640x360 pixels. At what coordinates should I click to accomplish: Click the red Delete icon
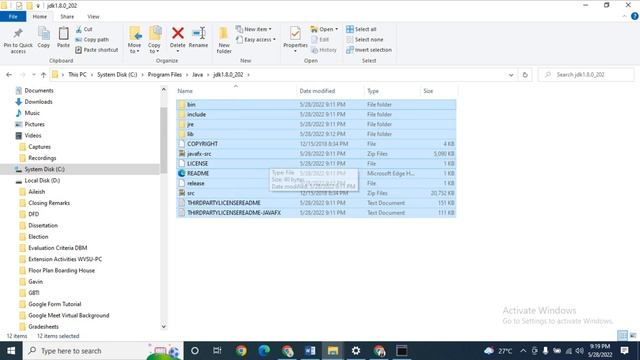click(x=178, y=33)
